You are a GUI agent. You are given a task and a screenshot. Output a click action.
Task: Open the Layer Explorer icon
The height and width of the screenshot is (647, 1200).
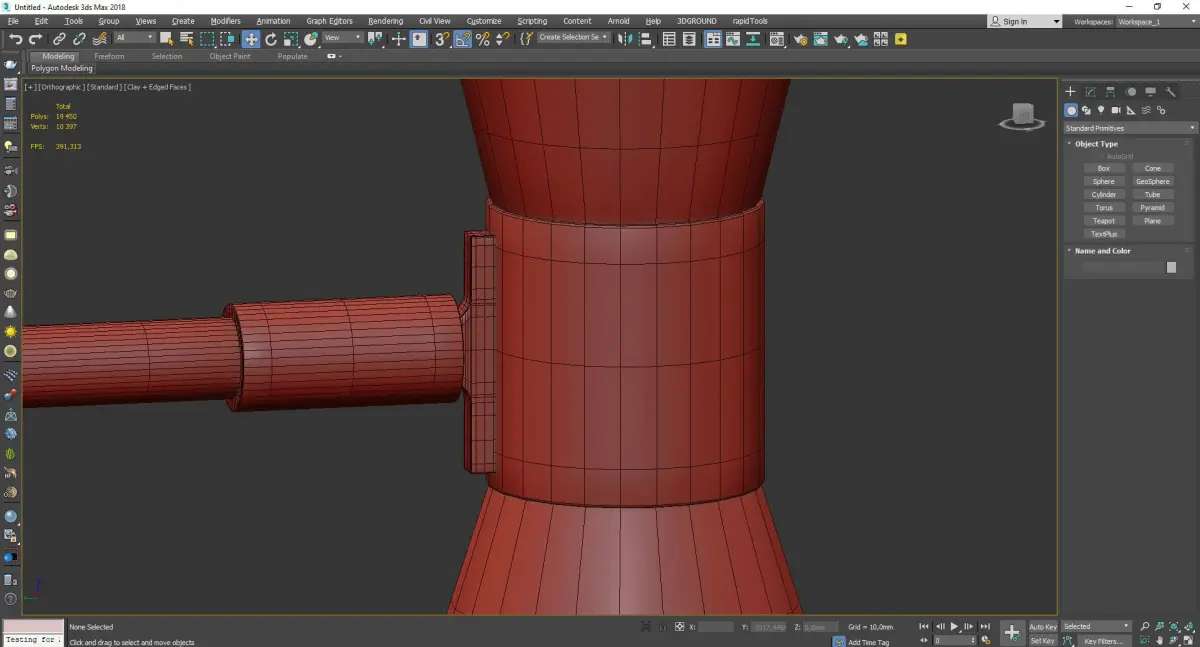coord(691,39)
